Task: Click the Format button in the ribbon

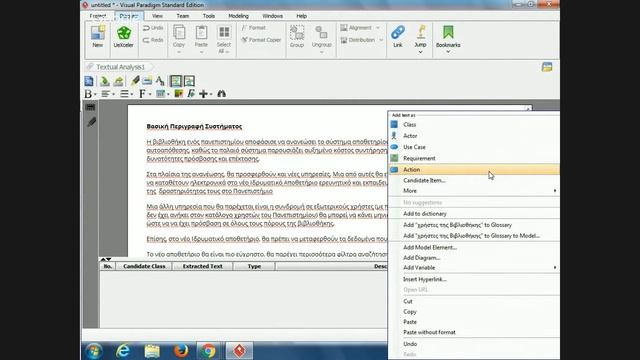Action: pos(253,28)
